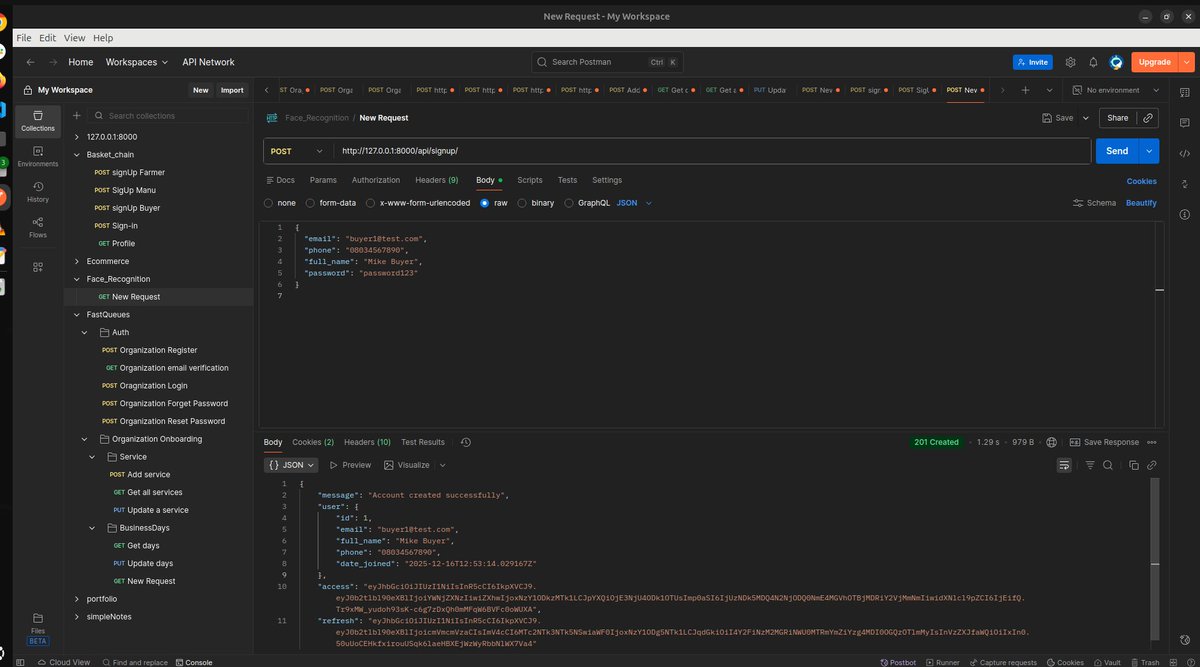Open the View menu
This screenshot has width=1200, height=667.
tap(74, 37)
